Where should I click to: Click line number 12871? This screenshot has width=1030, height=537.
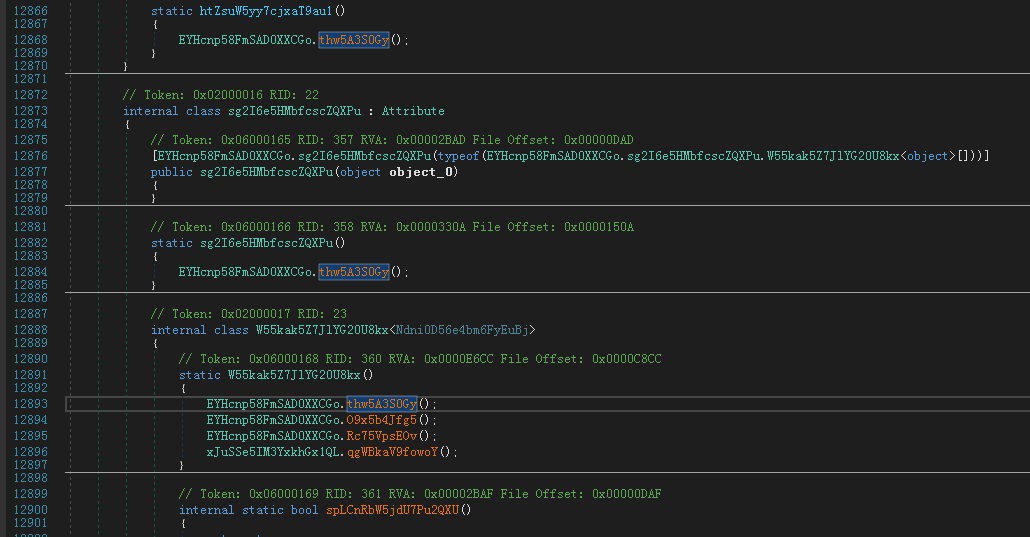point(30,80)
